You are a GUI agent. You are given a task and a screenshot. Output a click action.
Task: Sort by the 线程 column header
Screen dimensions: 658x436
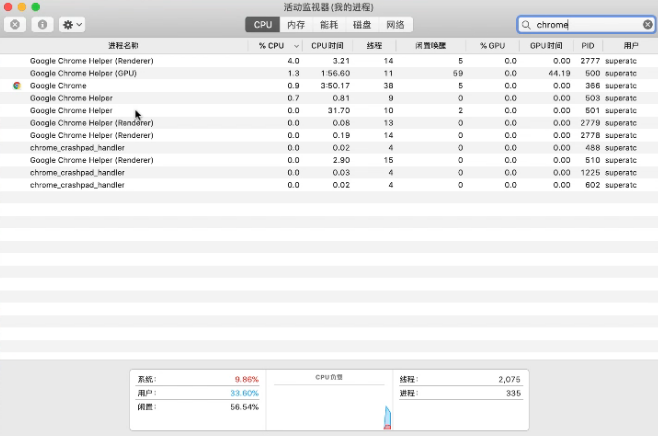[374, 46]
